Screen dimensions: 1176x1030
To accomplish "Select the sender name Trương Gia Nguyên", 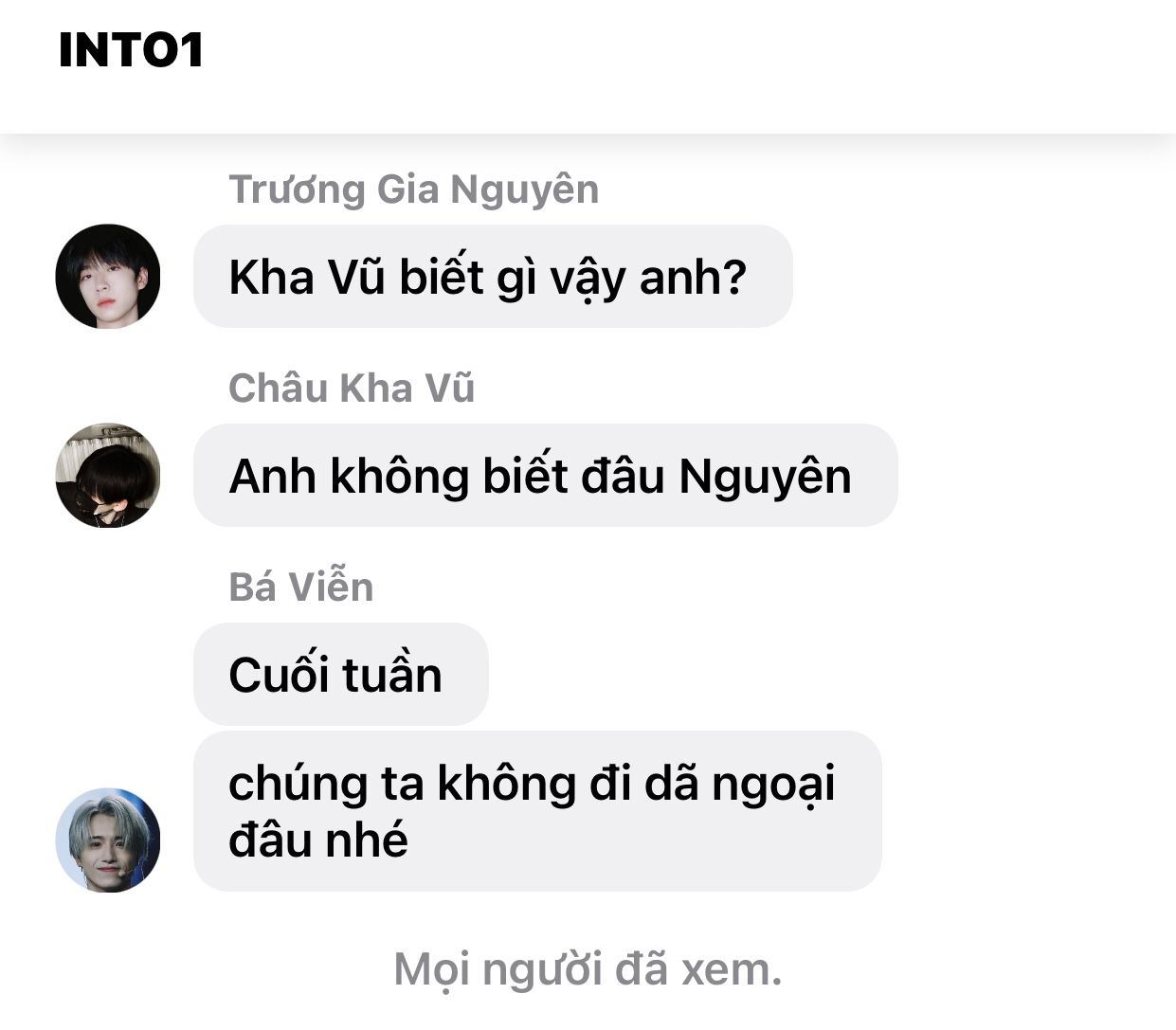I will 414,190.
